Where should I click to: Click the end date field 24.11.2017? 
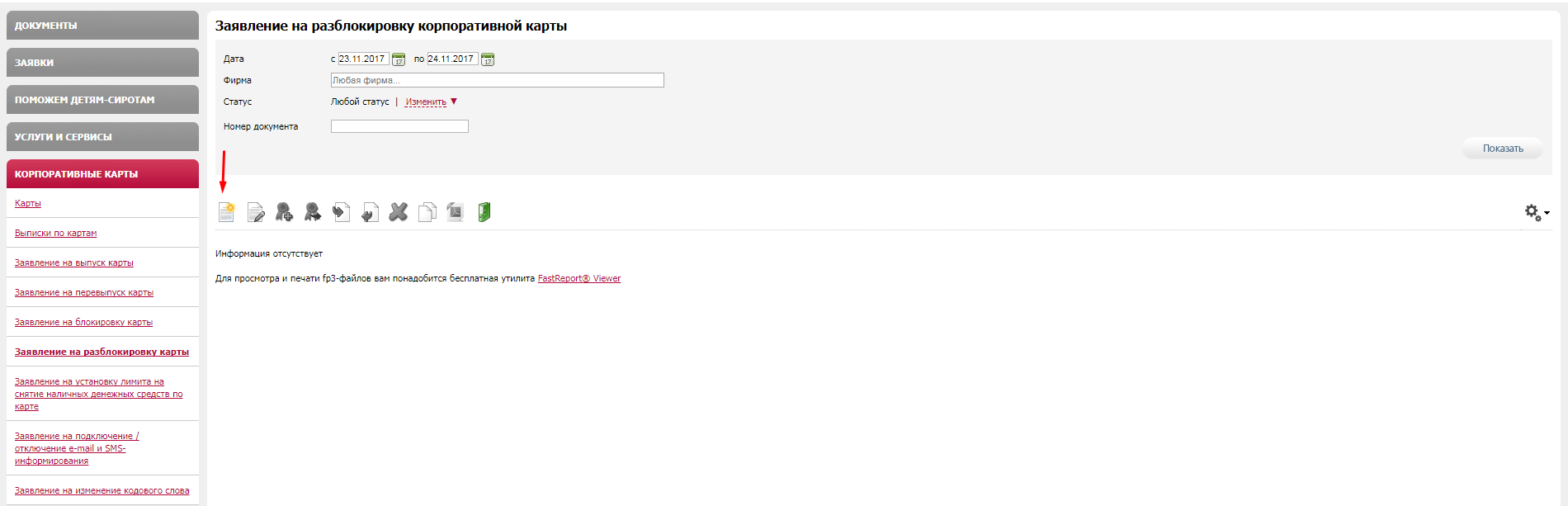click(x=452, y=59)
